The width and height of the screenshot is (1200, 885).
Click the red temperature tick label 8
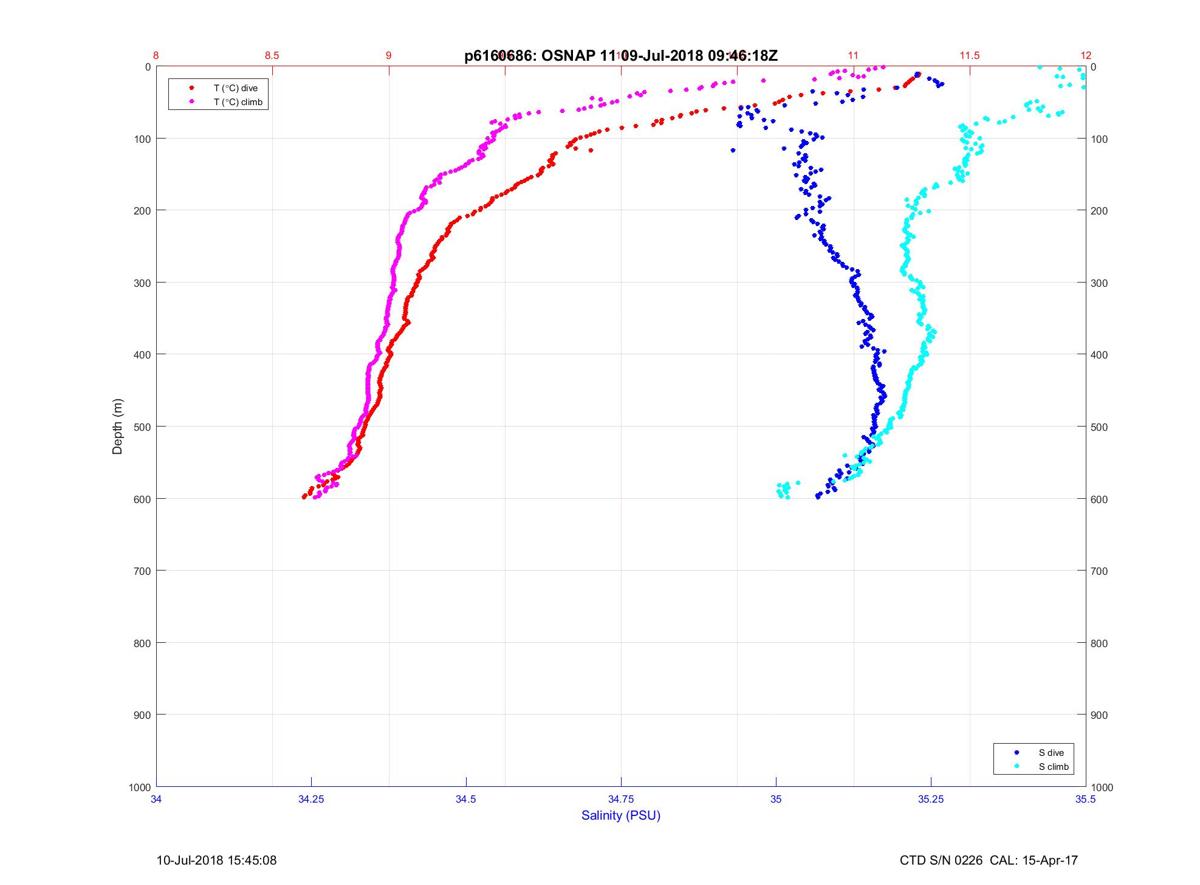156,56
